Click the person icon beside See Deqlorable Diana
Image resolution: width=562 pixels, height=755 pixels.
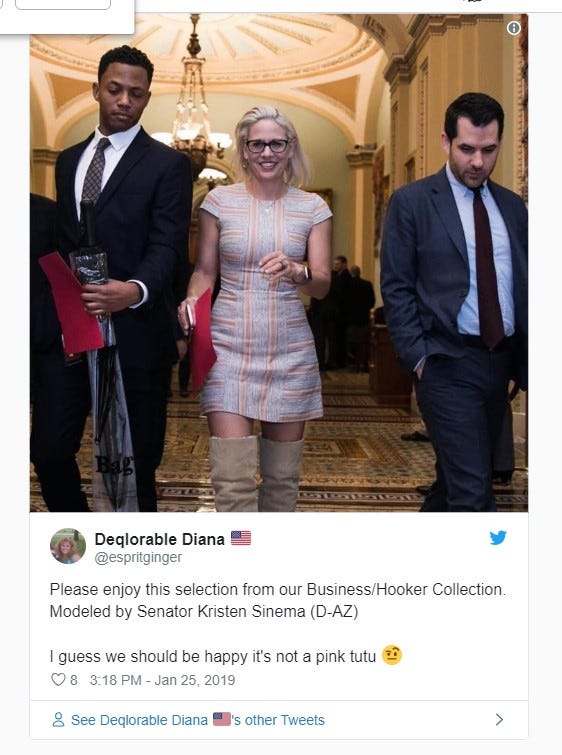point(58,720)
